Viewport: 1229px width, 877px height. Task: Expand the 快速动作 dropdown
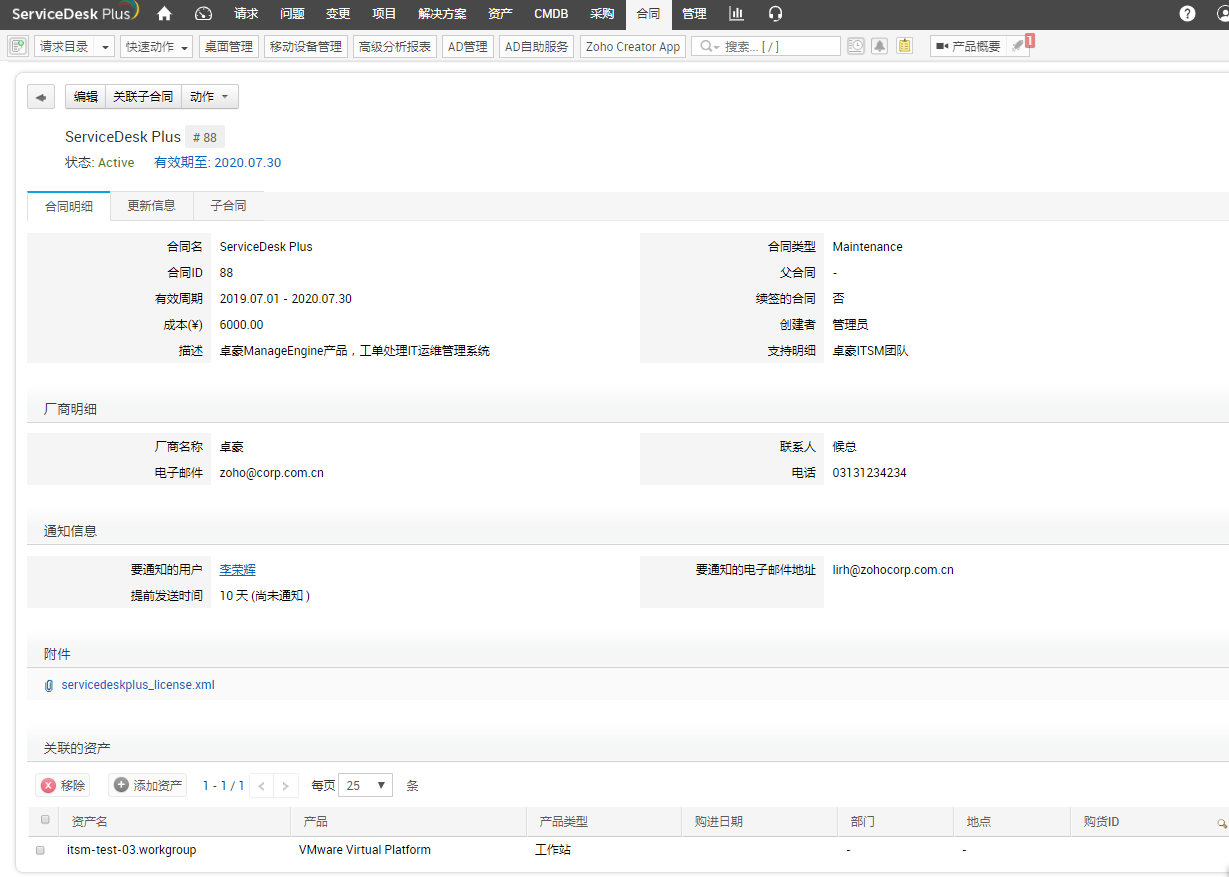(x=156, y=47)
